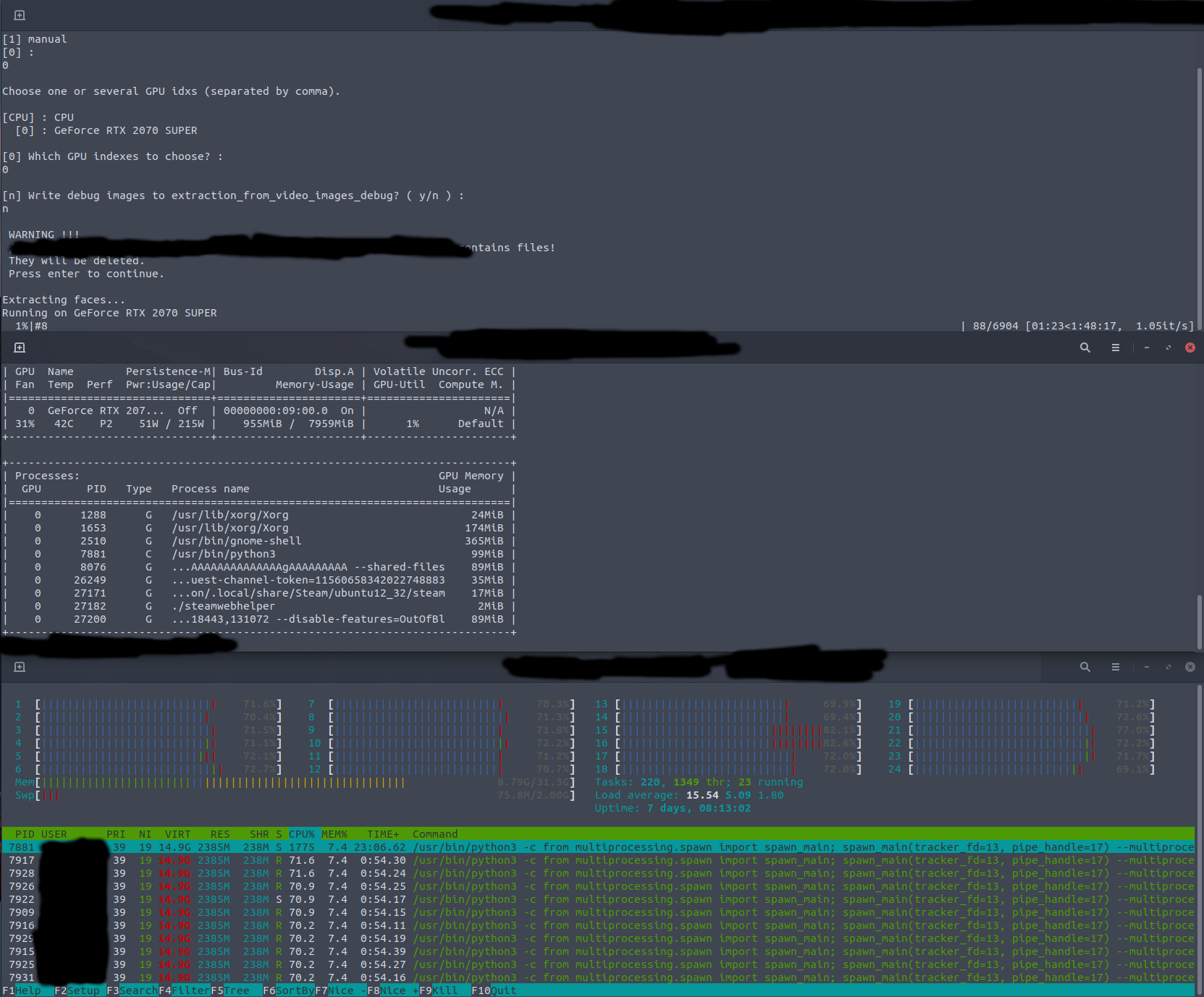Open the window menu from htop's titlebar icon
Image resolution: width=1204 pixels, height=997 pixels.
(x=20, y=667)
